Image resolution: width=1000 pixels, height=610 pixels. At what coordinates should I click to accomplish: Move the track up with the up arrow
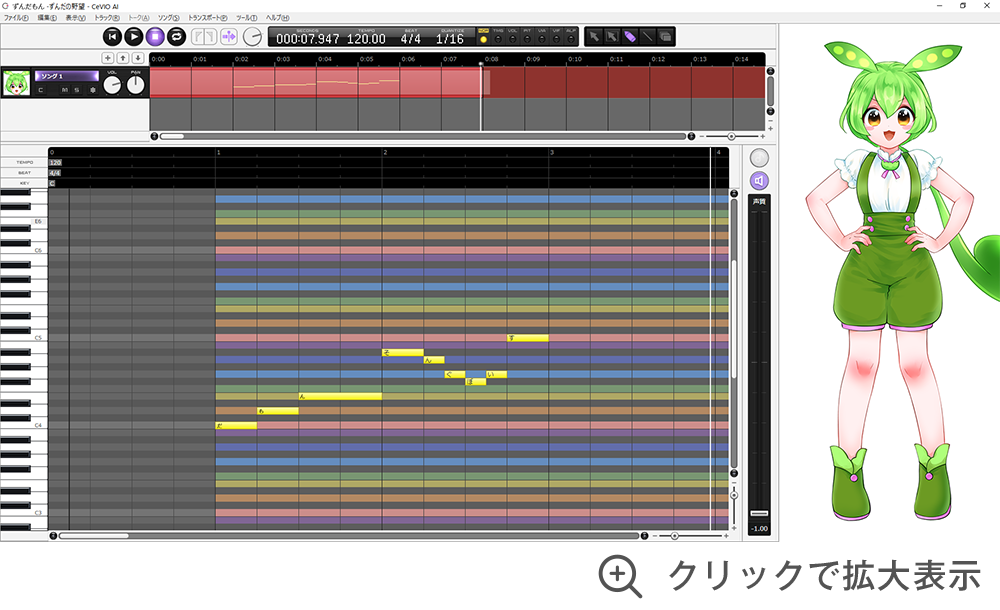(123, 58)
